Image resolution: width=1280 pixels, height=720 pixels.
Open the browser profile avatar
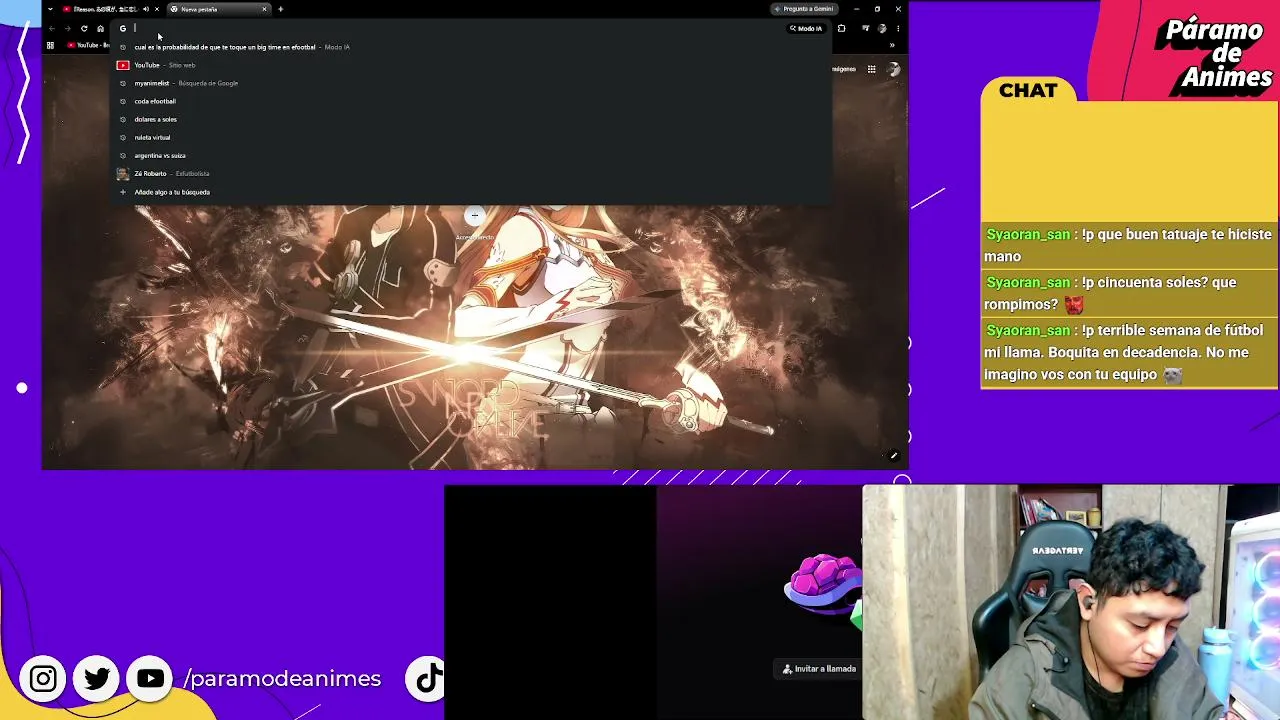click(882, 28)
